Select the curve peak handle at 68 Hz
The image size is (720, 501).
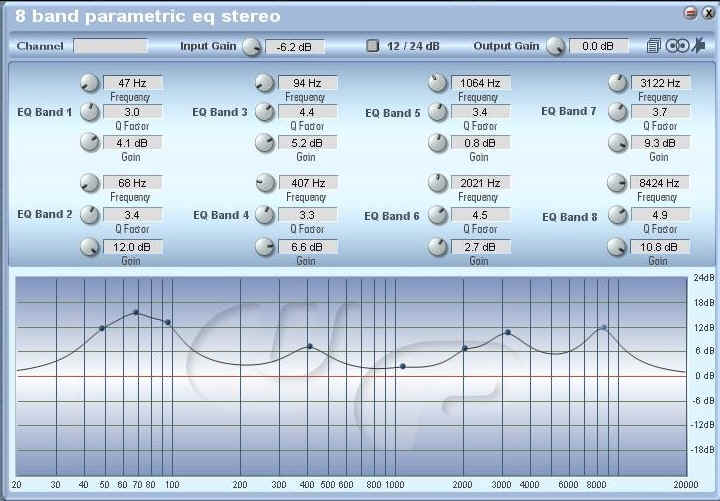pyautogui.click(x=136, y=312)
